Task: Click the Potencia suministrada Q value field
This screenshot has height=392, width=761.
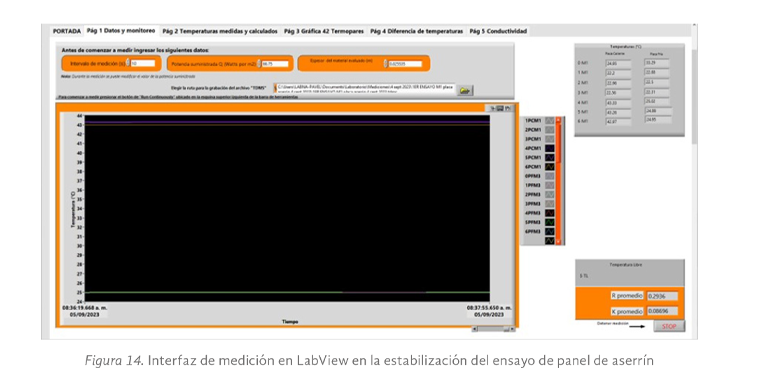Action: click(275, 64)
